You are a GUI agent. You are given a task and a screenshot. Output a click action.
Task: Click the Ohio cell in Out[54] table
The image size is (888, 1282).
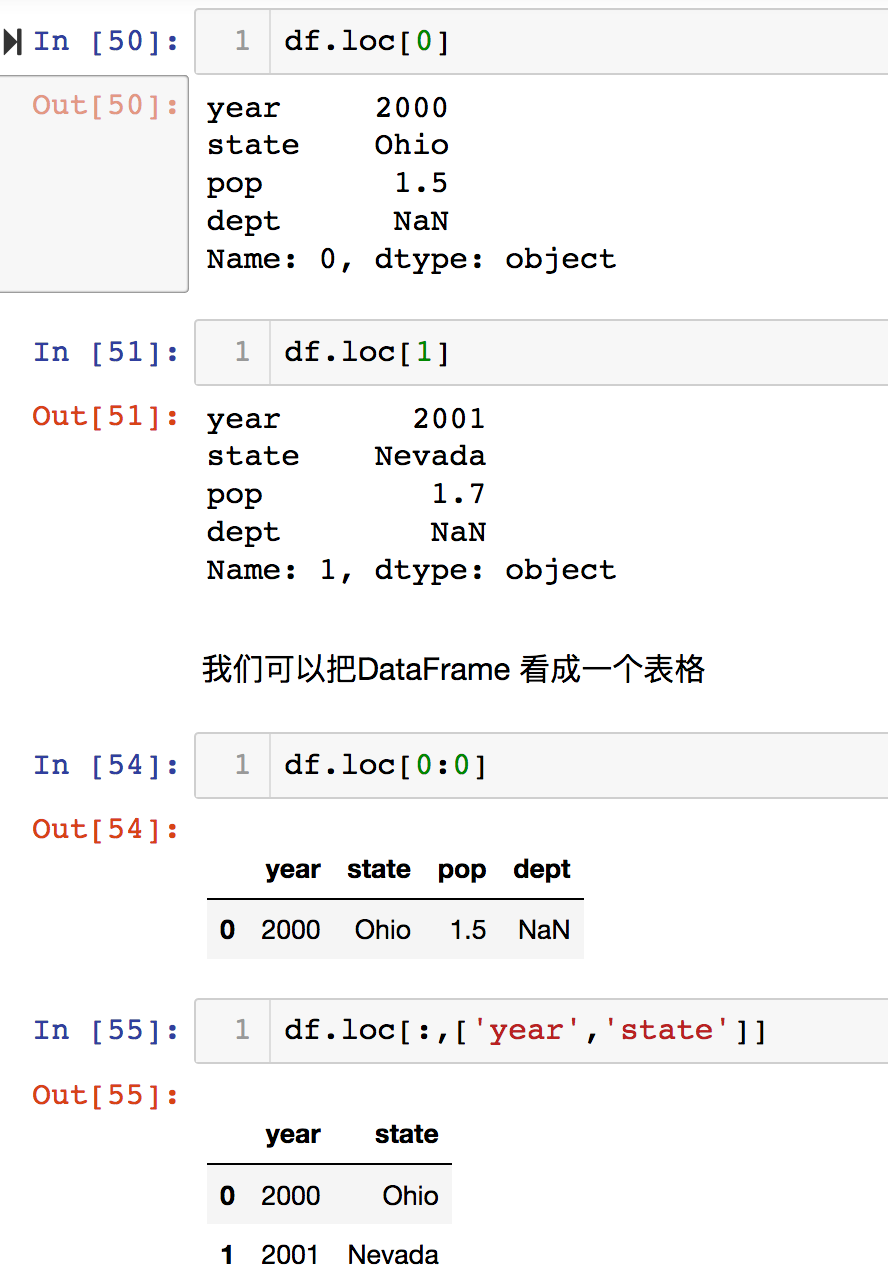pos(383,930)
